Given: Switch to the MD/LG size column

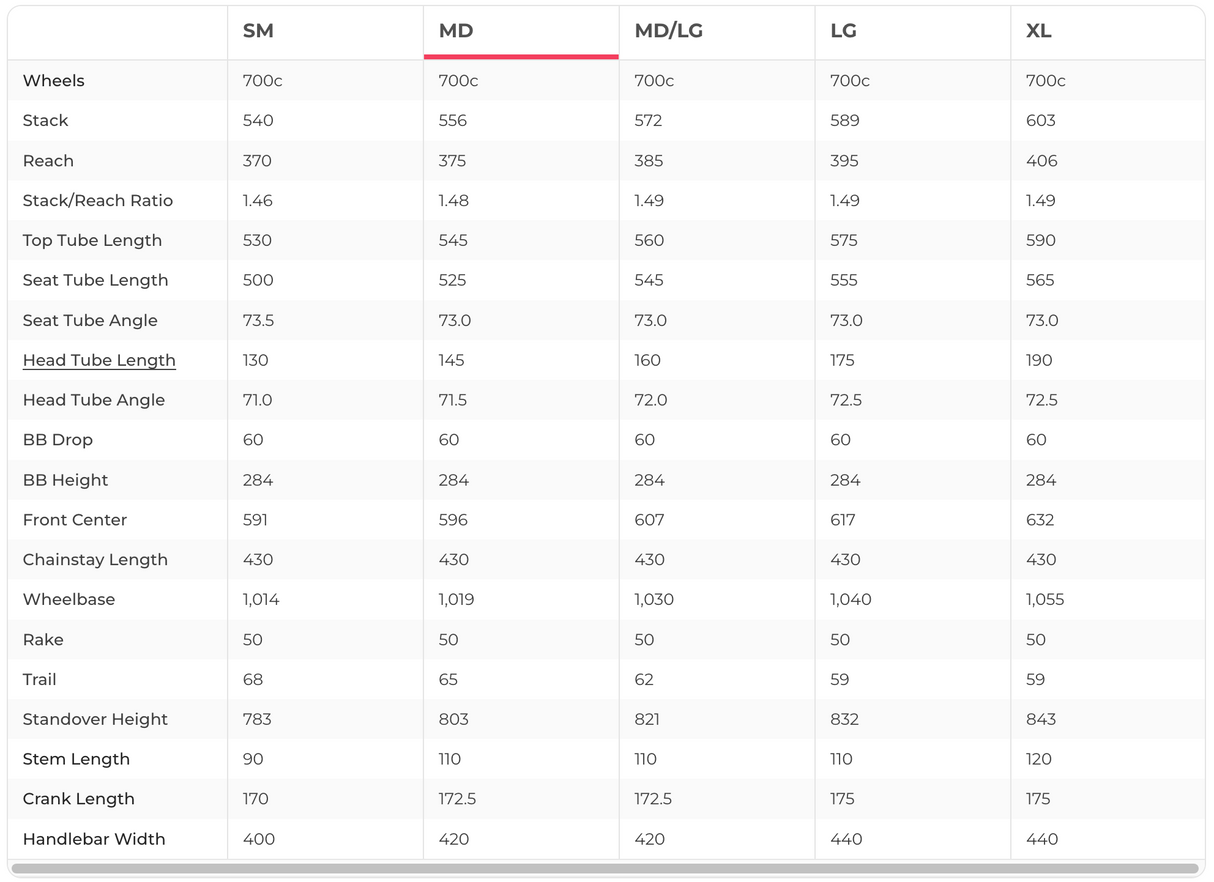Looking at the screenshot, I should tap(668, 31).
